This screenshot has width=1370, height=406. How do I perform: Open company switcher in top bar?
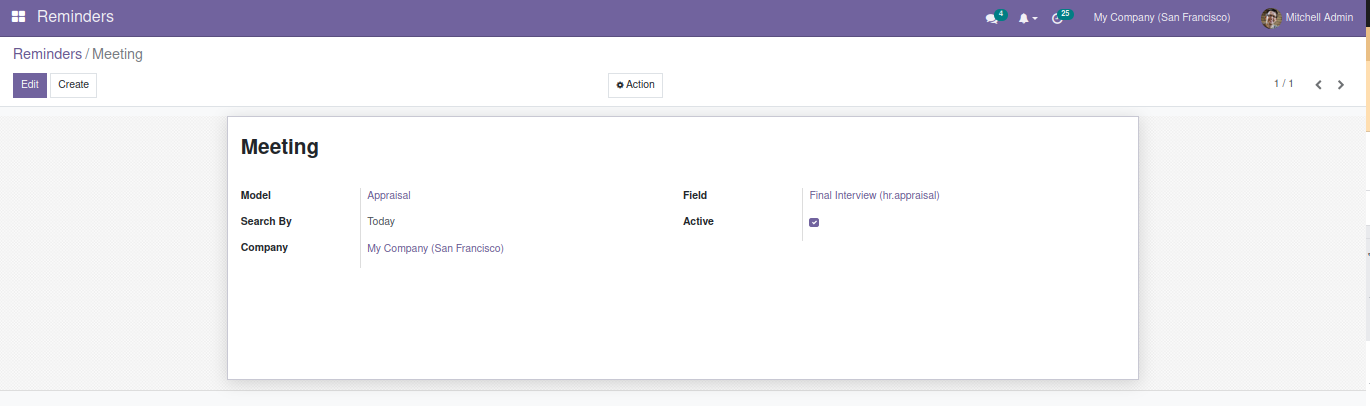pyautogui.click(x=1161, y=18)
